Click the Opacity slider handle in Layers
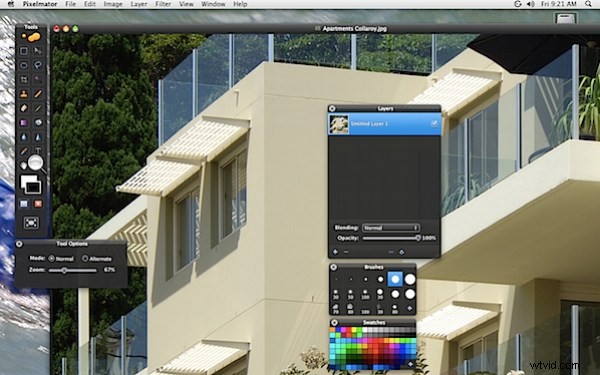This screenshot has height=375, width=600. [x=417, y=238]
